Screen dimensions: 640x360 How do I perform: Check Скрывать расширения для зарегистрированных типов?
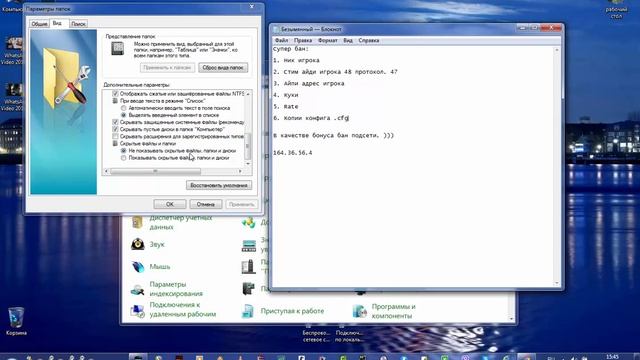click(x=115, y=136)
